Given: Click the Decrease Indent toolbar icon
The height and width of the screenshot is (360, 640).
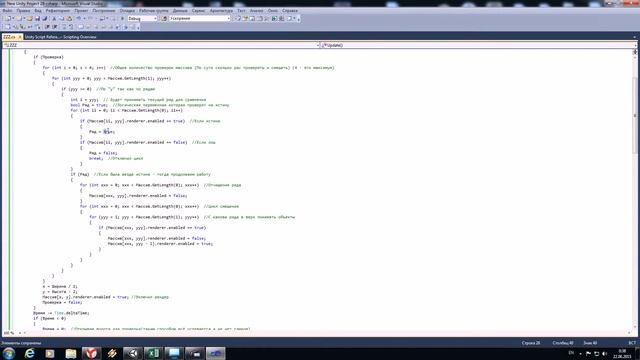Looking at the screenshot, I should 47,27.
